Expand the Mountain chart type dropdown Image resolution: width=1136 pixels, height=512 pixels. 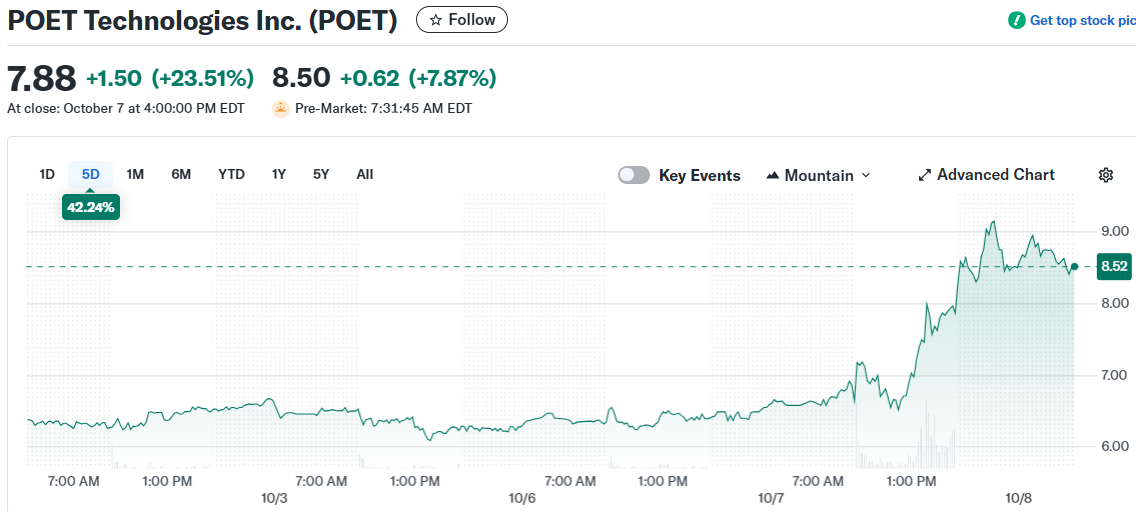click(866, 175)
